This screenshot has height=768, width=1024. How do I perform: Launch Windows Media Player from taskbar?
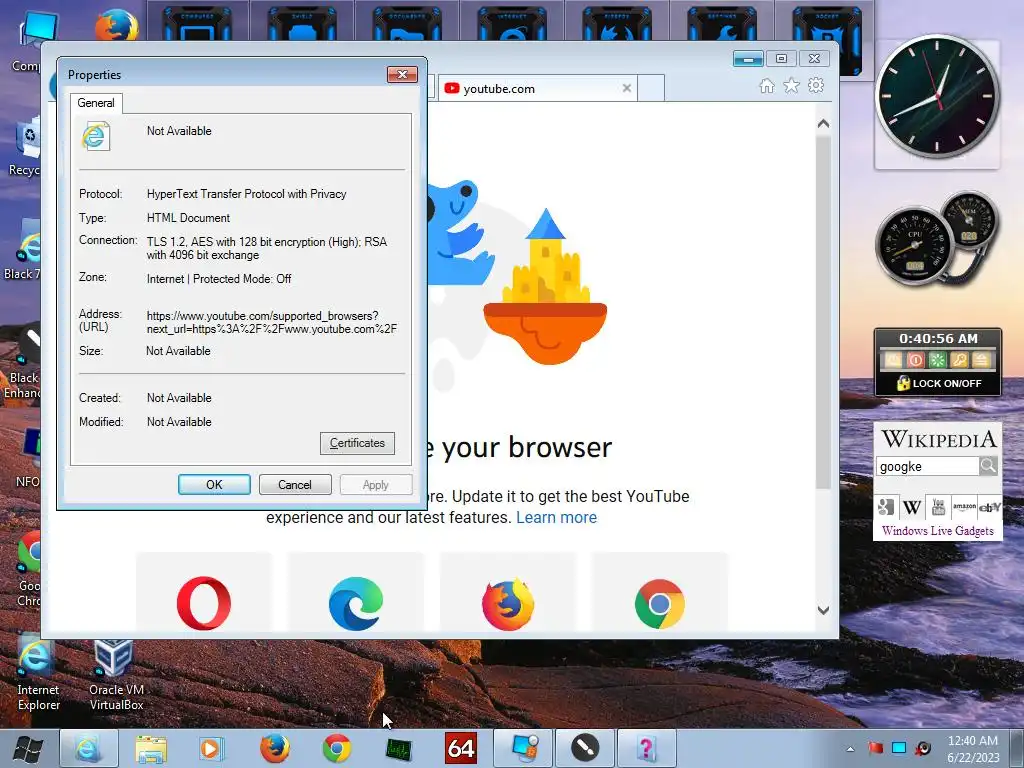(x=212, y=748)
